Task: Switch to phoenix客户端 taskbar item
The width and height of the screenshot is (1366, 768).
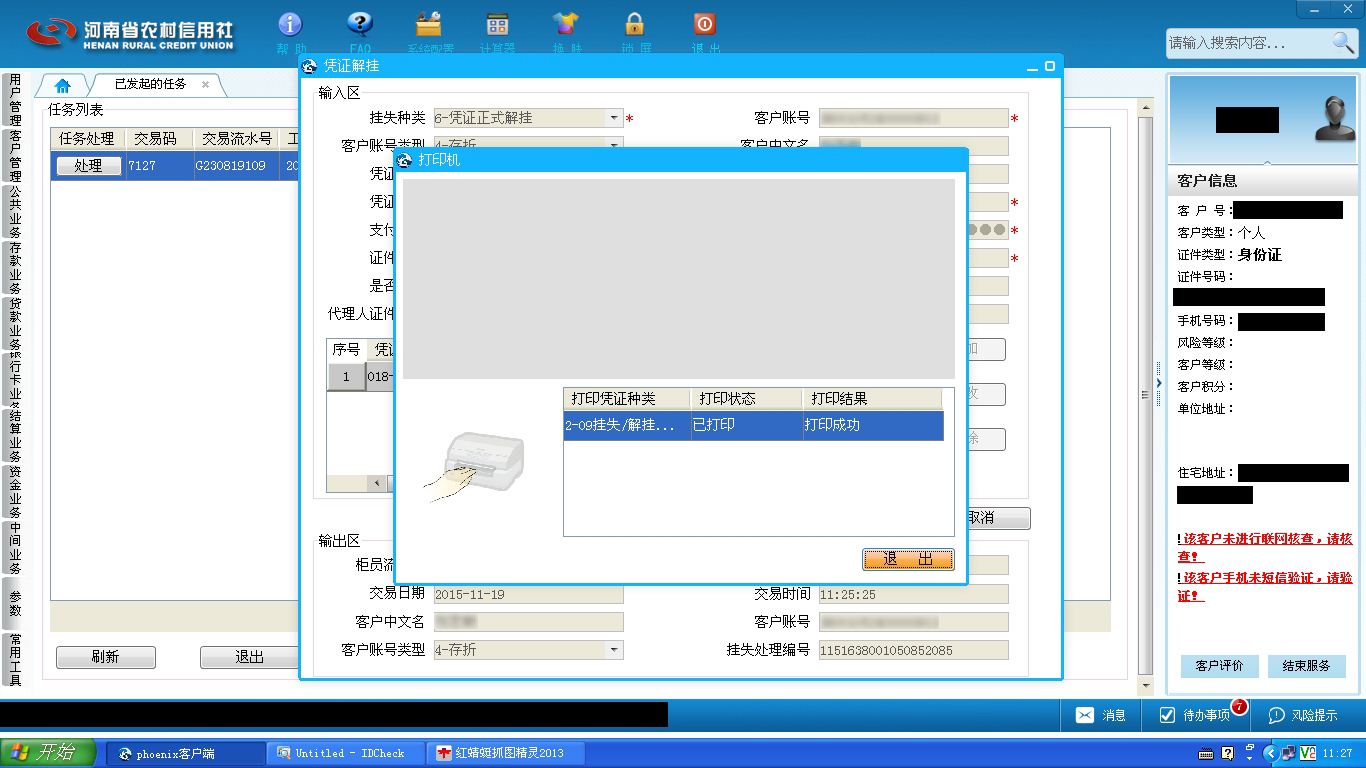Action: pos(186,753)
